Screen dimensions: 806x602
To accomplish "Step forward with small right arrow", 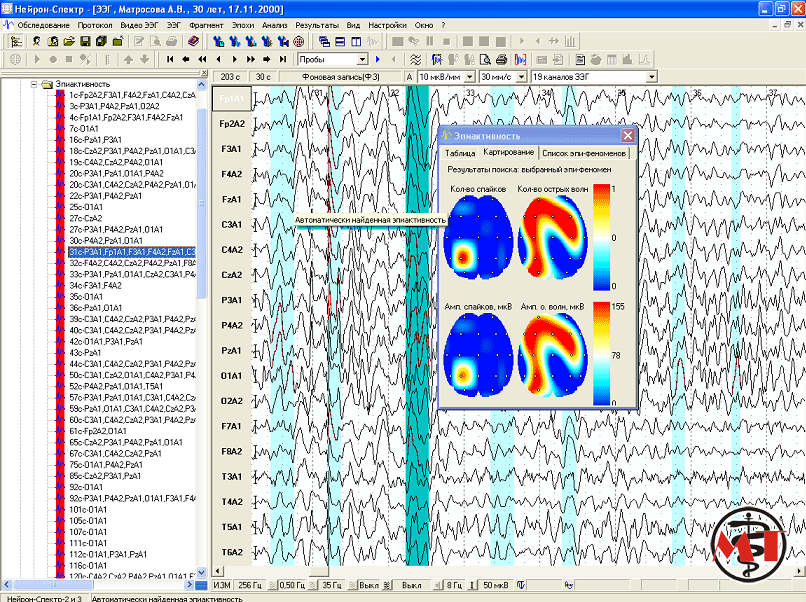I will pos(234,60).
